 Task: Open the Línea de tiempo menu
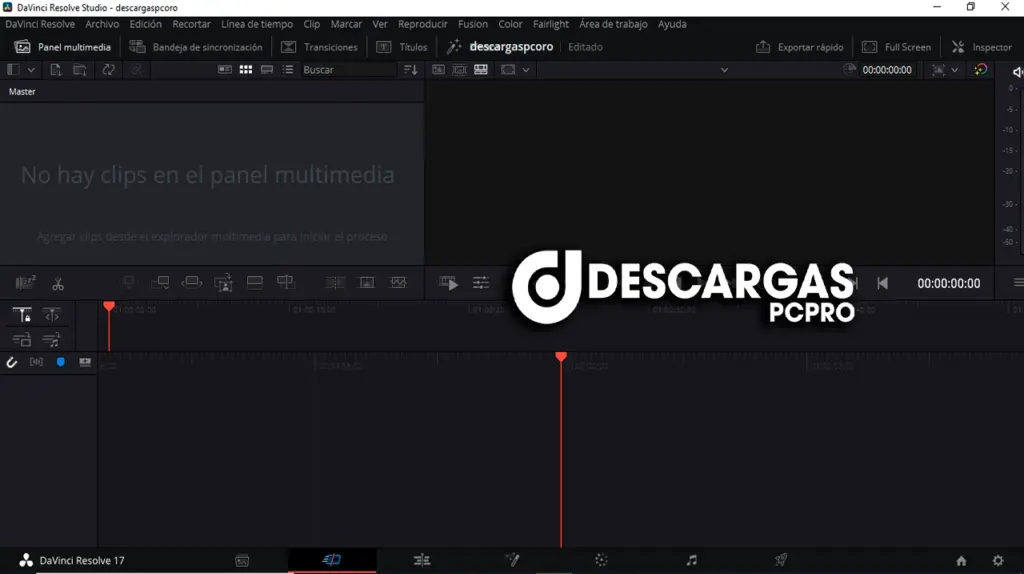pos(257,24)
